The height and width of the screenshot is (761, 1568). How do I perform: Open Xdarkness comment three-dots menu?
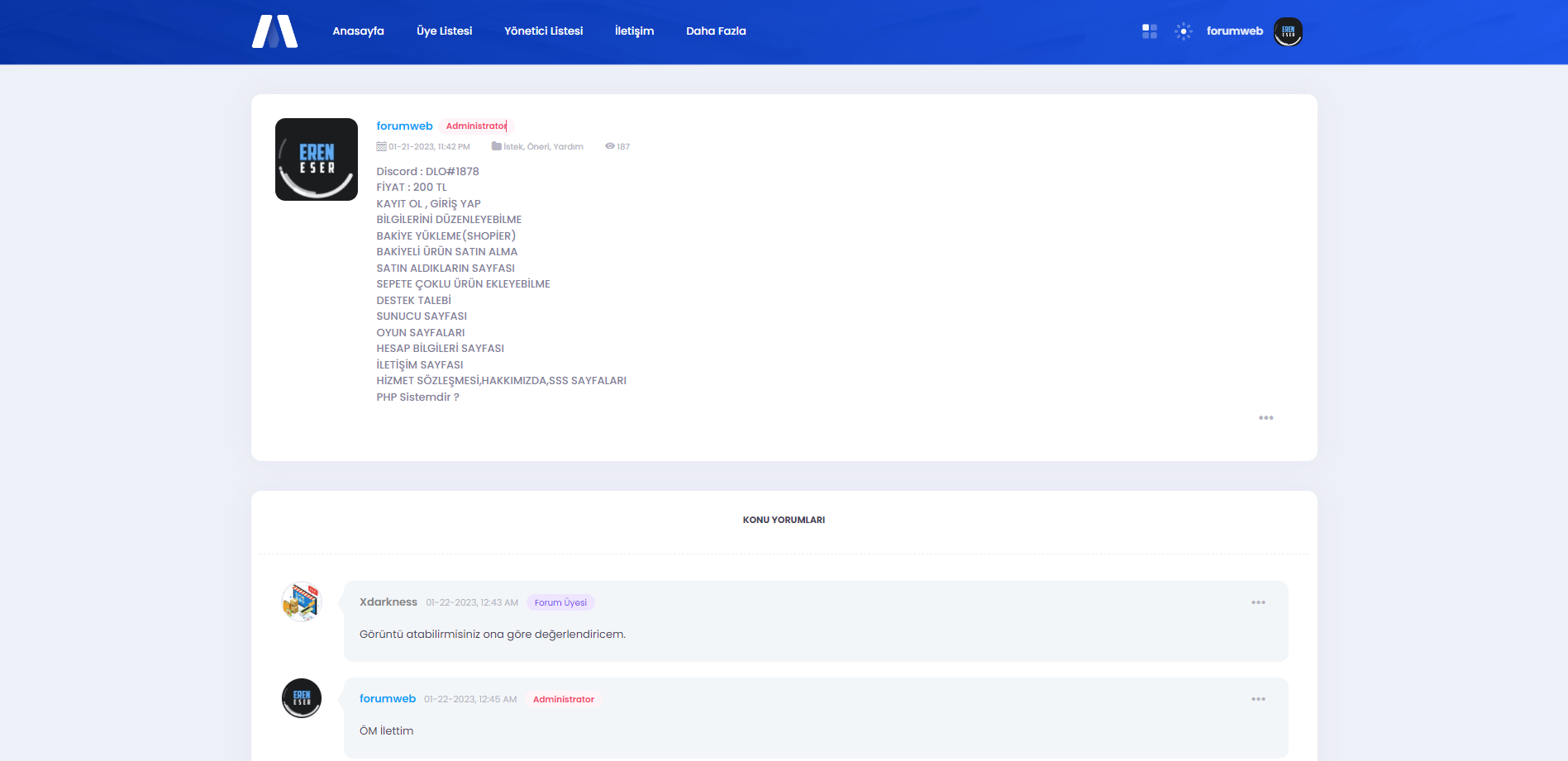(1258, 602)
